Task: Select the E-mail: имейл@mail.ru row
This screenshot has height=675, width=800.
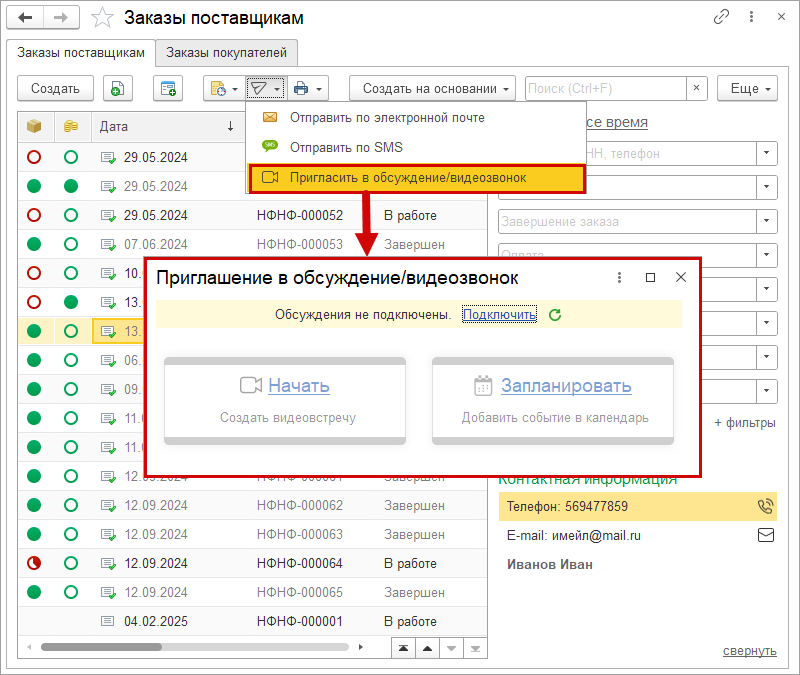Action: [x=638, y=535]
